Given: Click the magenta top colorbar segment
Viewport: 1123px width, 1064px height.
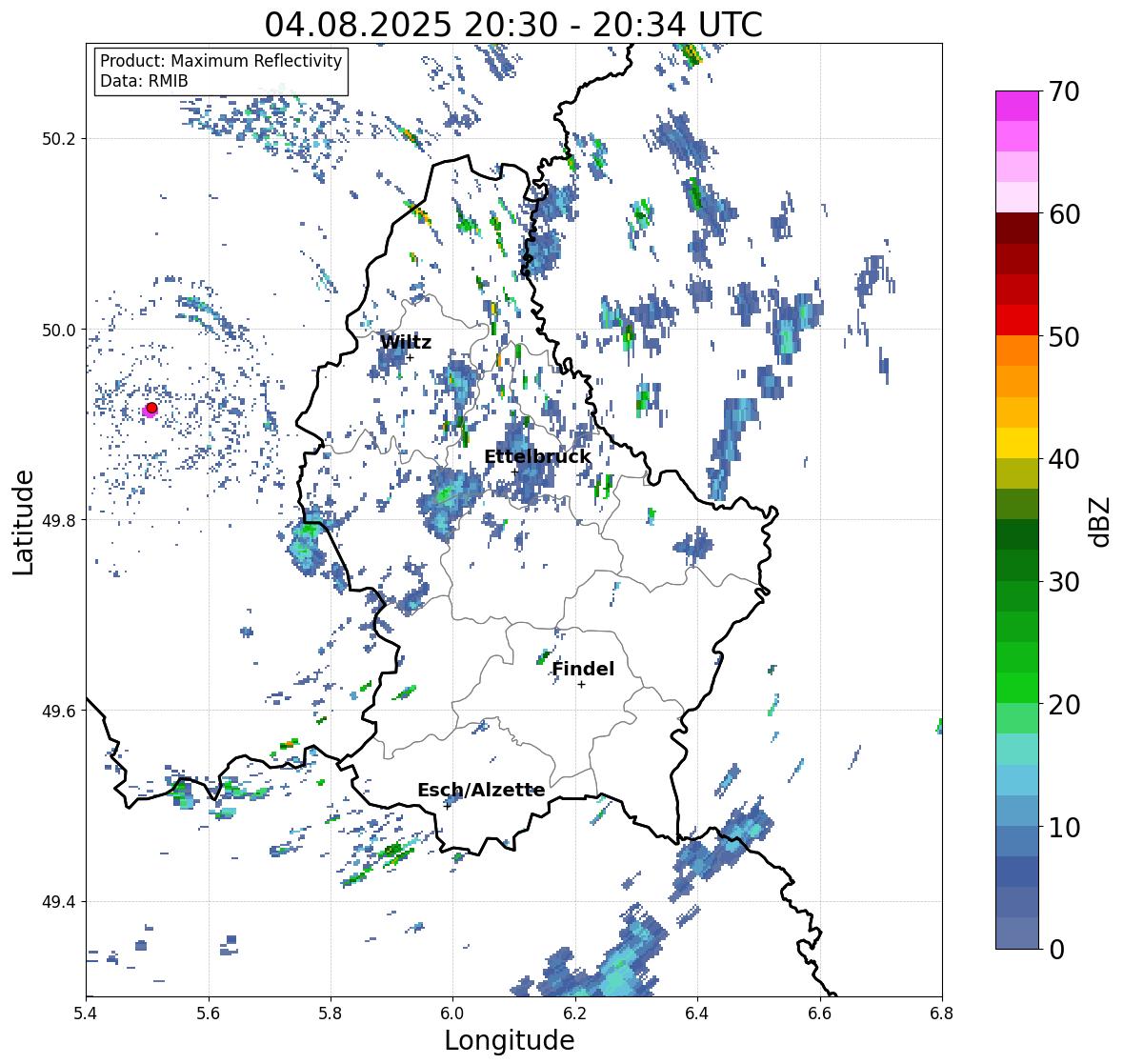Looking at the screenshot, I should [1017, 106].
